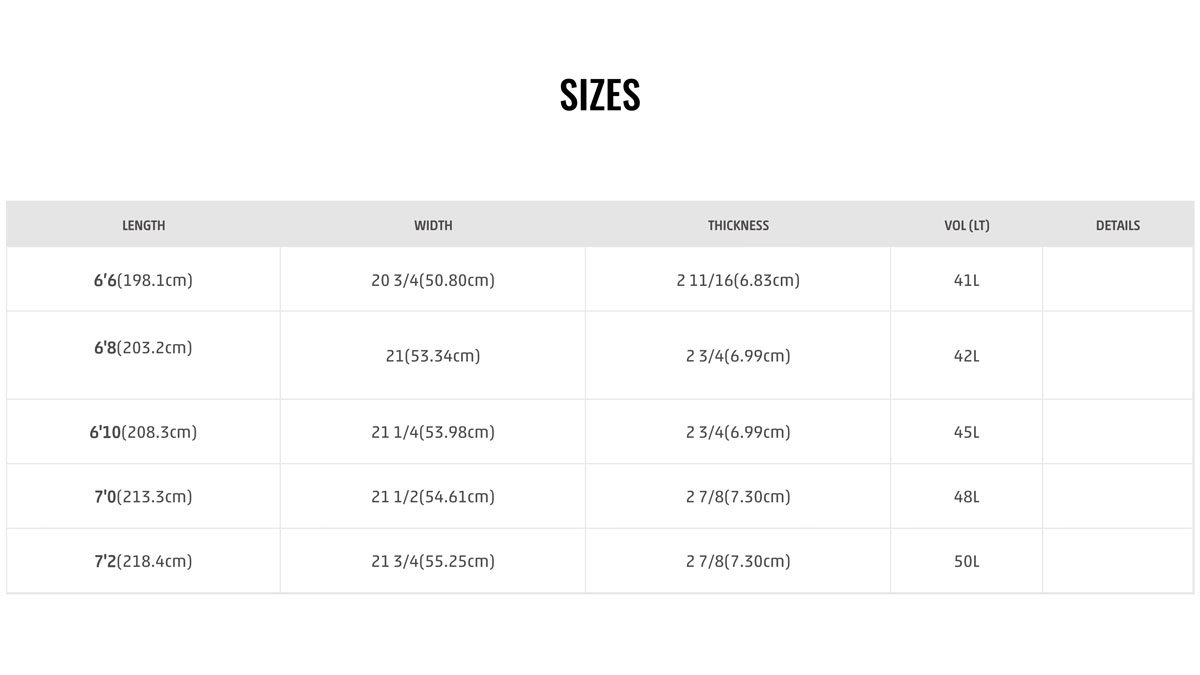The height and width of the screenshot is (675, 1200).
Task: Click the 21 1/4 (53.98cm) width cell
Action: (x=433, y=433)
